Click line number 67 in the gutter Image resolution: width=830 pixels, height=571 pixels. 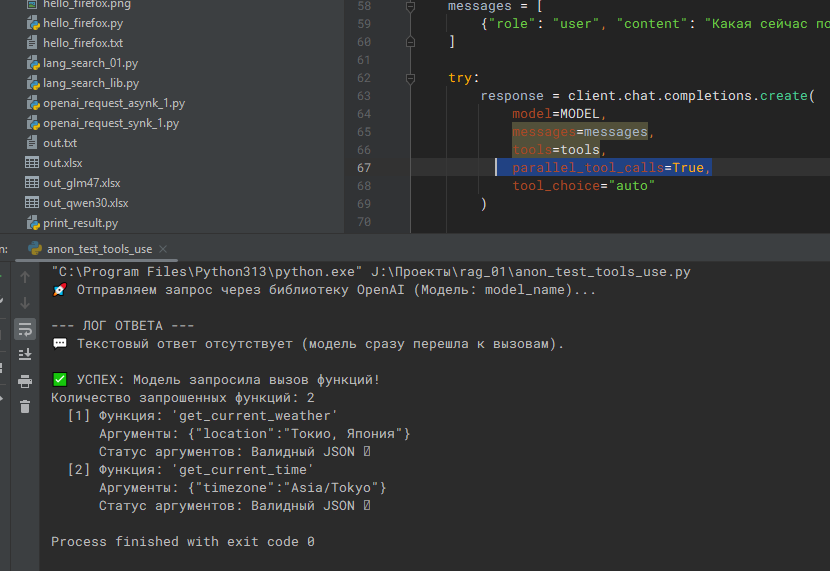(x=363, y=168)
